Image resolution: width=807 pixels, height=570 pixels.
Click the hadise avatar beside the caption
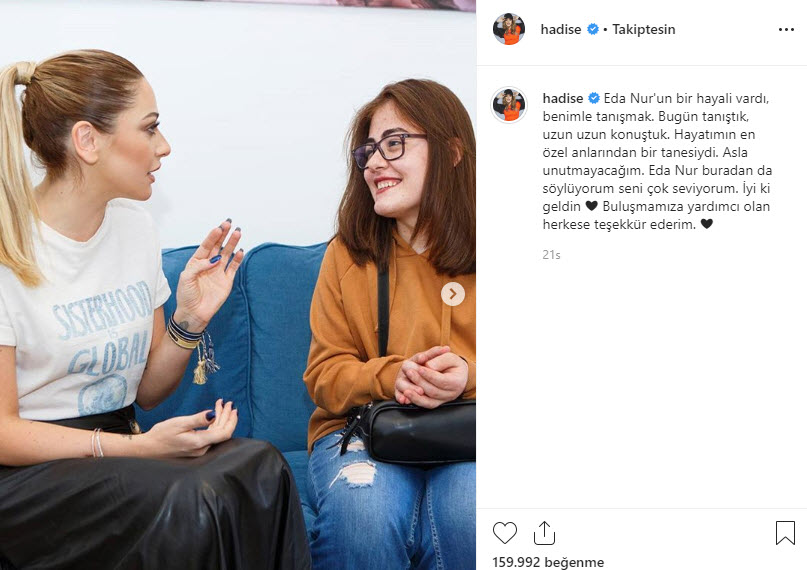pos(510,104)
